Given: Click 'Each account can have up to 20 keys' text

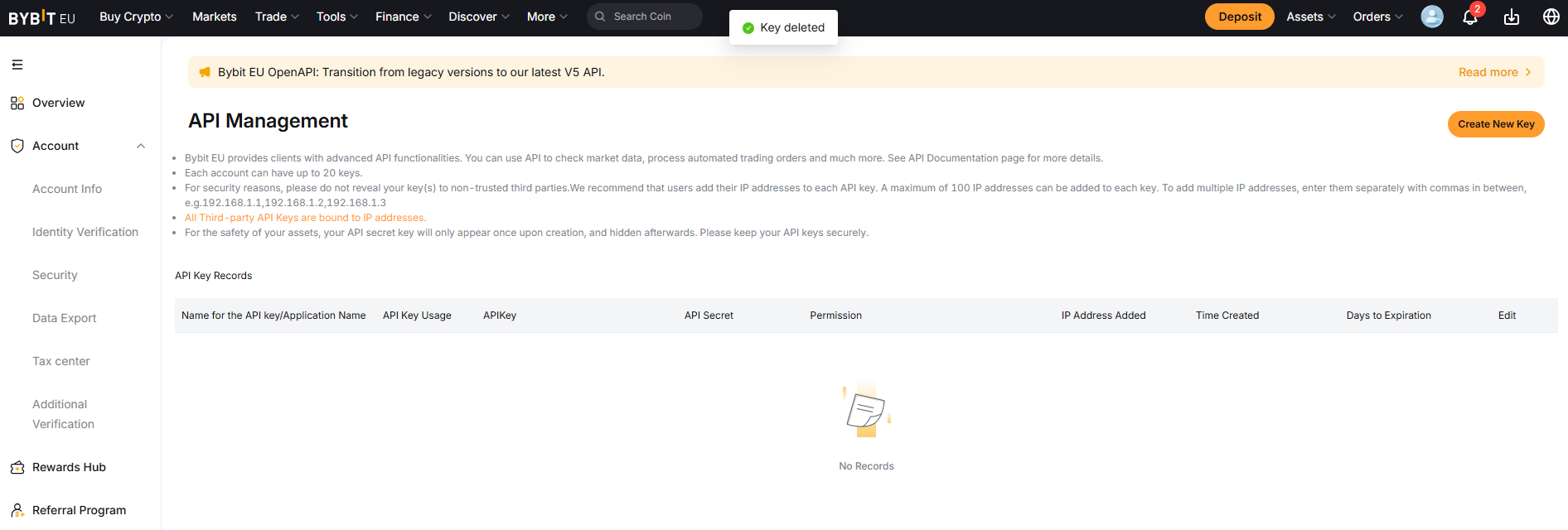Looking at the screenshot, I should pos(273,173).
